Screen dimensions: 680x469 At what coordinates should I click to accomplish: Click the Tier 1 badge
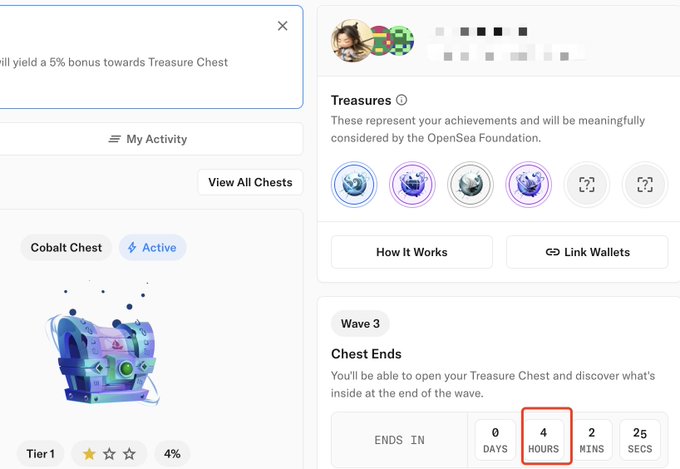[42, 454]
